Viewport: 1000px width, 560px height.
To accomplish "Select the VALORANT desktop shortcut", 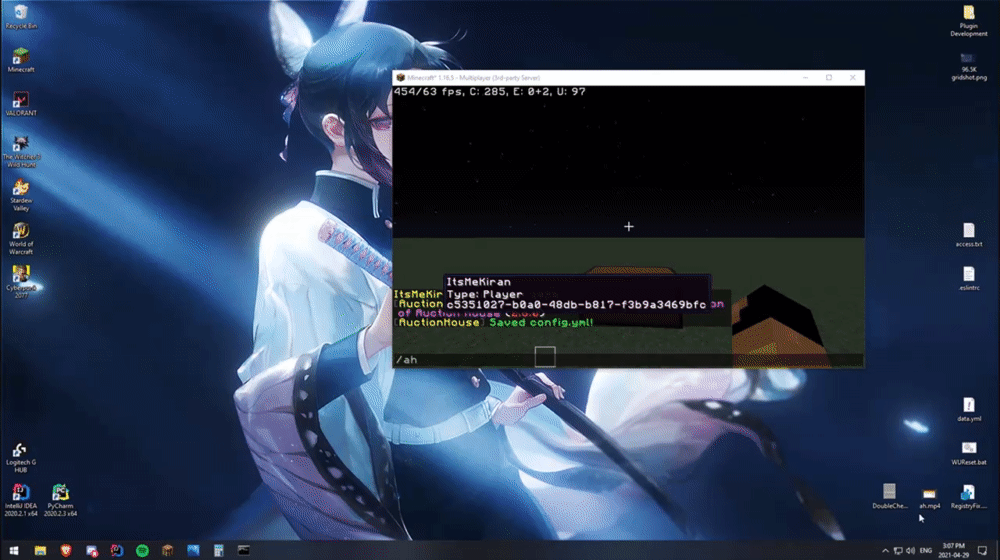I will point(20,104).
